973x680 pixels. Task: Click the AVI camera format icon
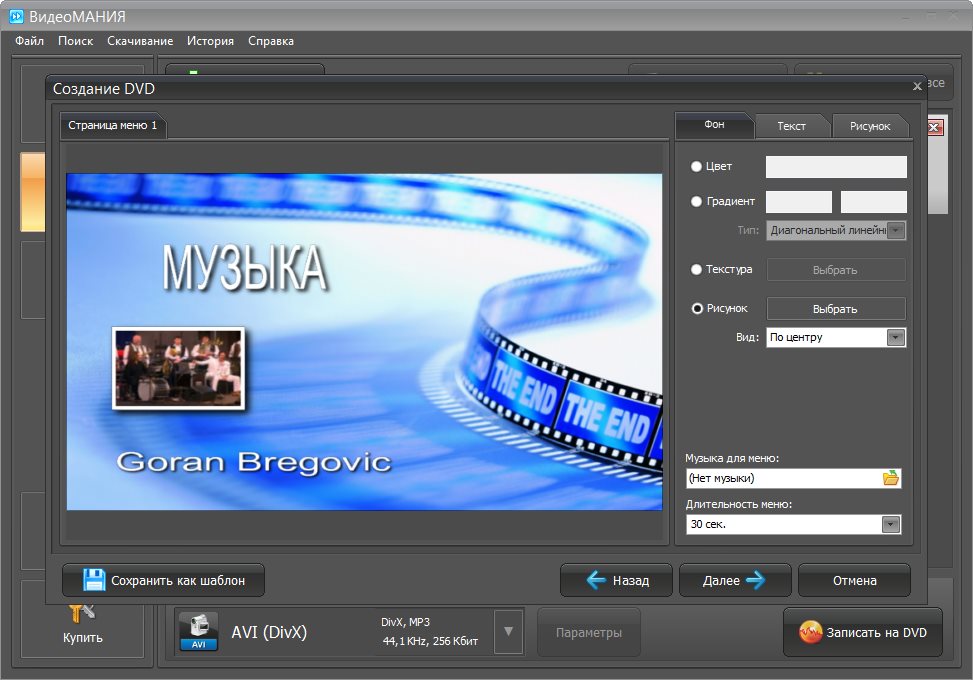(x=199, y=631)
